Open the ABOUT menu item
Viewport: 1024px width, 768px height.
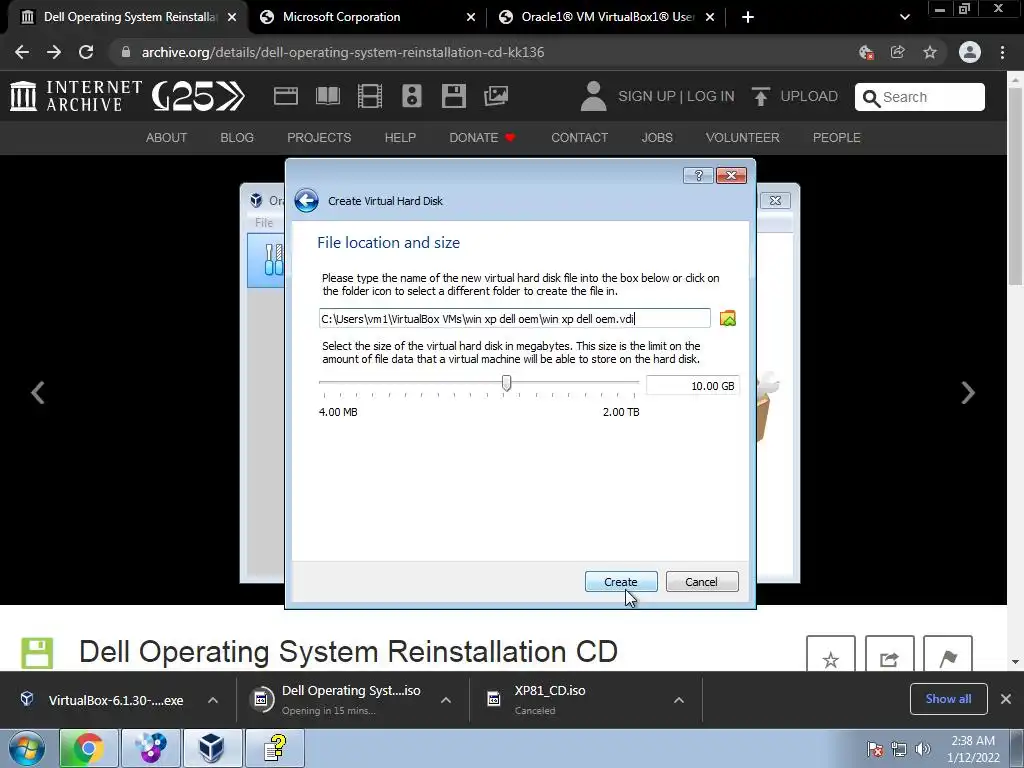pos(166,138)
